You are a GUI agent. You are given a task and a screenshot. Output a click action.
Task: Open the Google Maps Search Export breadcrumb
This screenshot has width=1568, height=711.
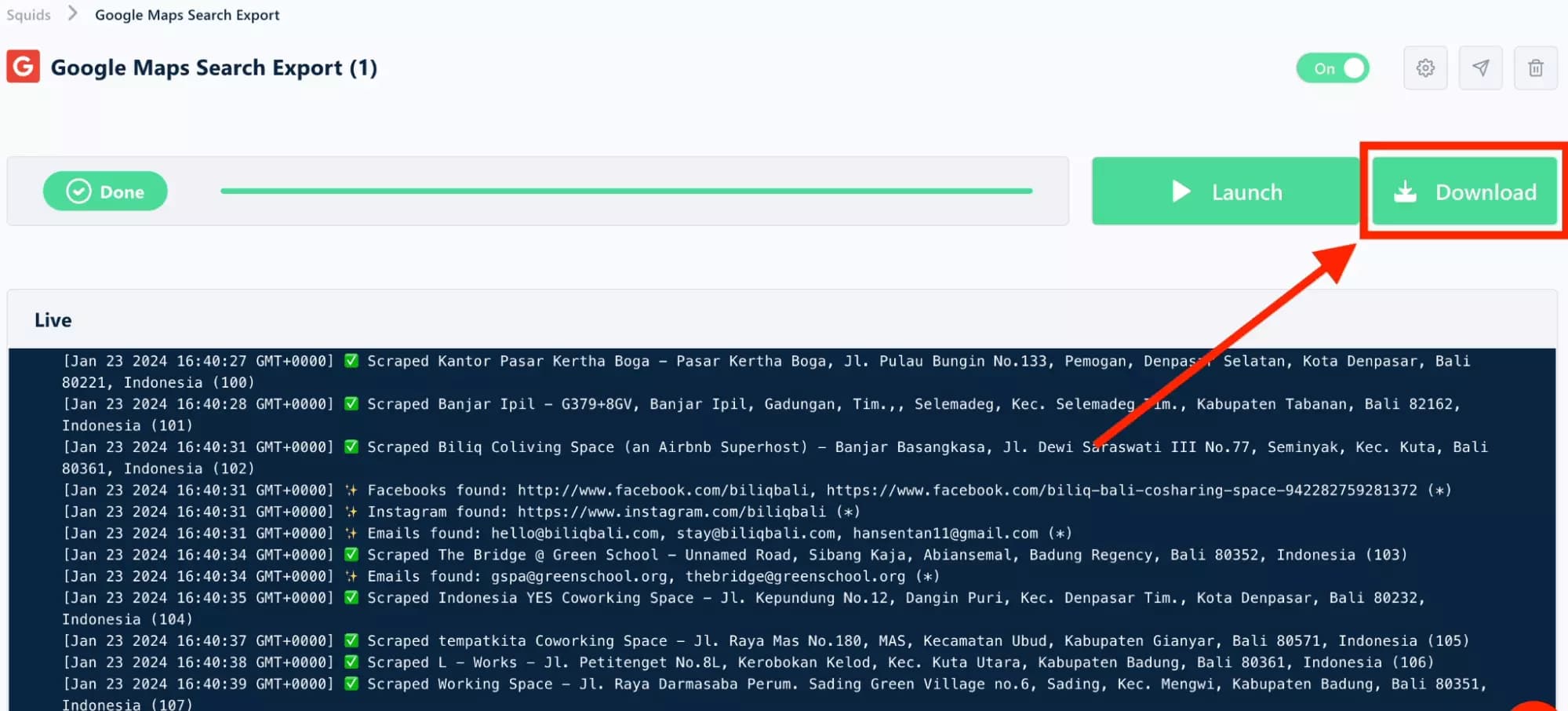point(187,15)
